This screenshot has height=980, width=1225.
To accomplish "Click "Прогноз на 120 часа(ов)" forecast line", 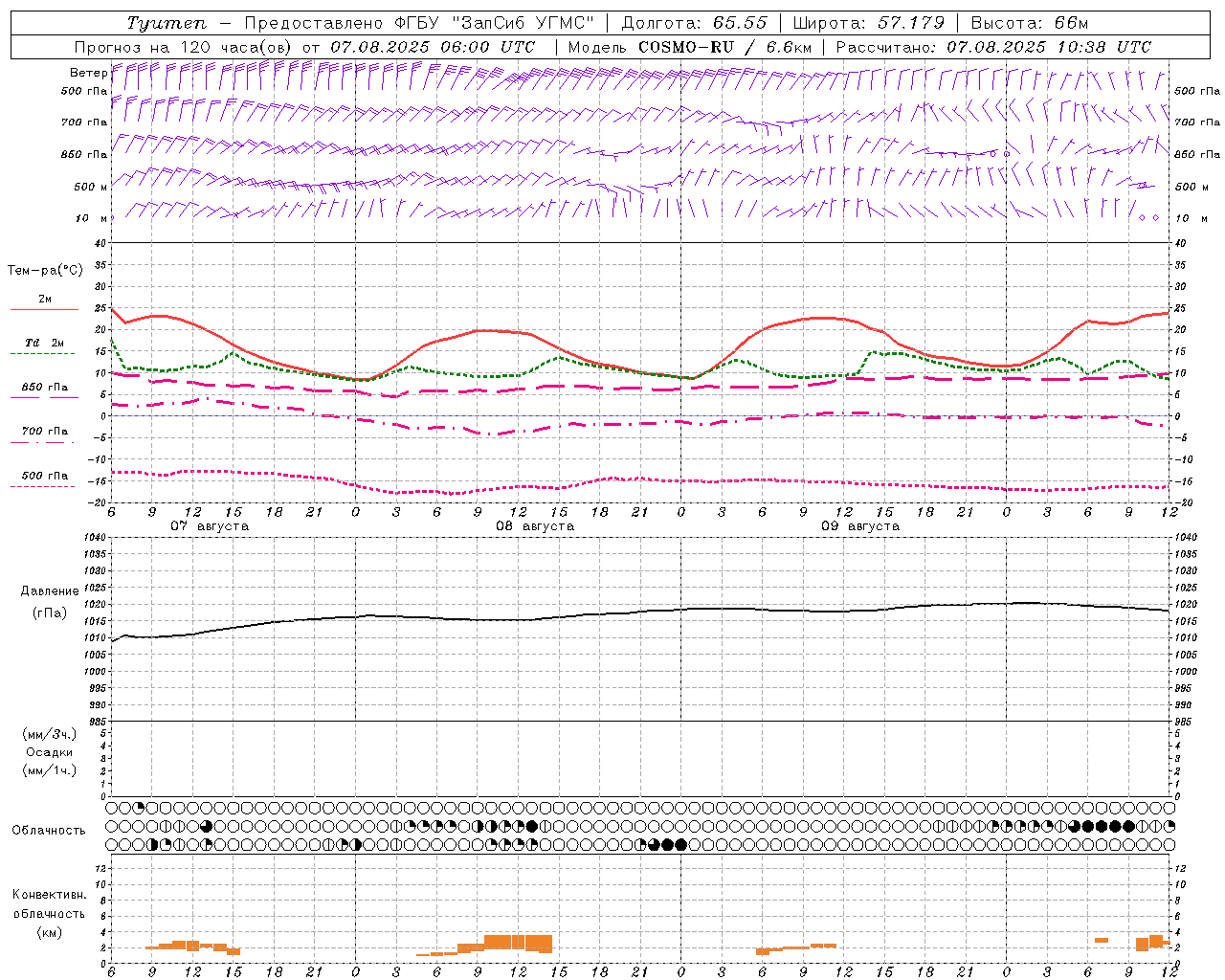I will [x=305, y=47].
